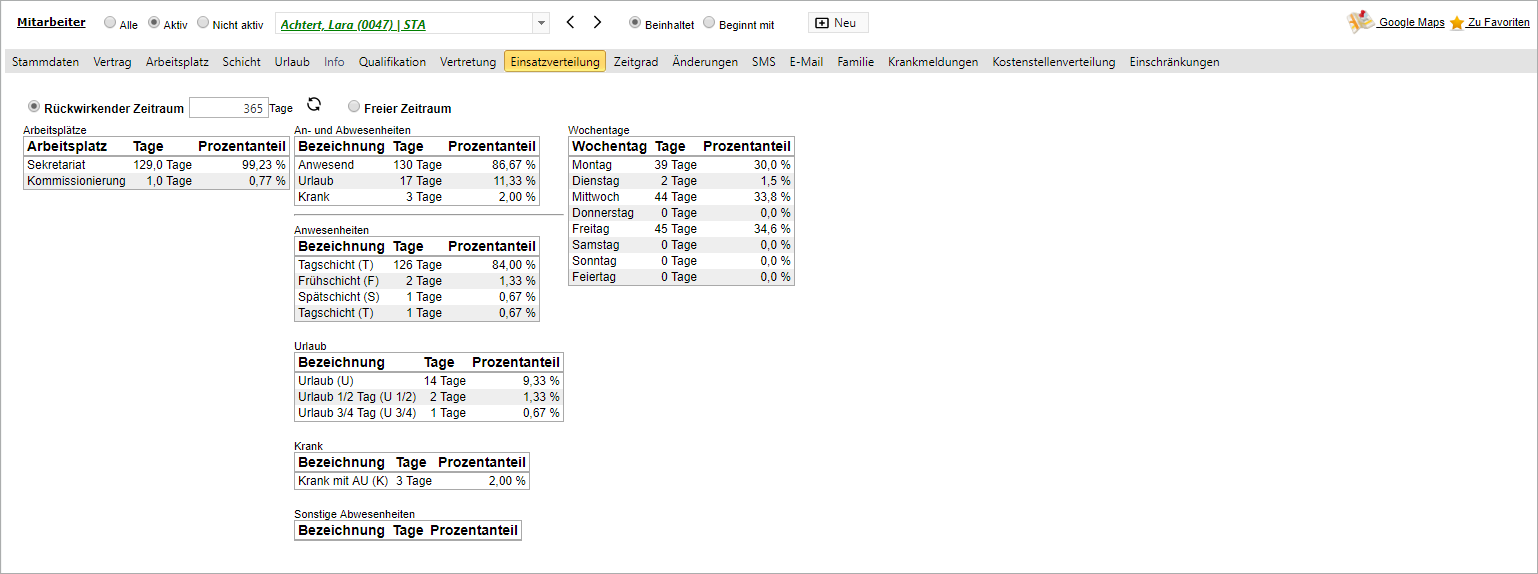Switch to the E-Mail tab

(806, 62)
